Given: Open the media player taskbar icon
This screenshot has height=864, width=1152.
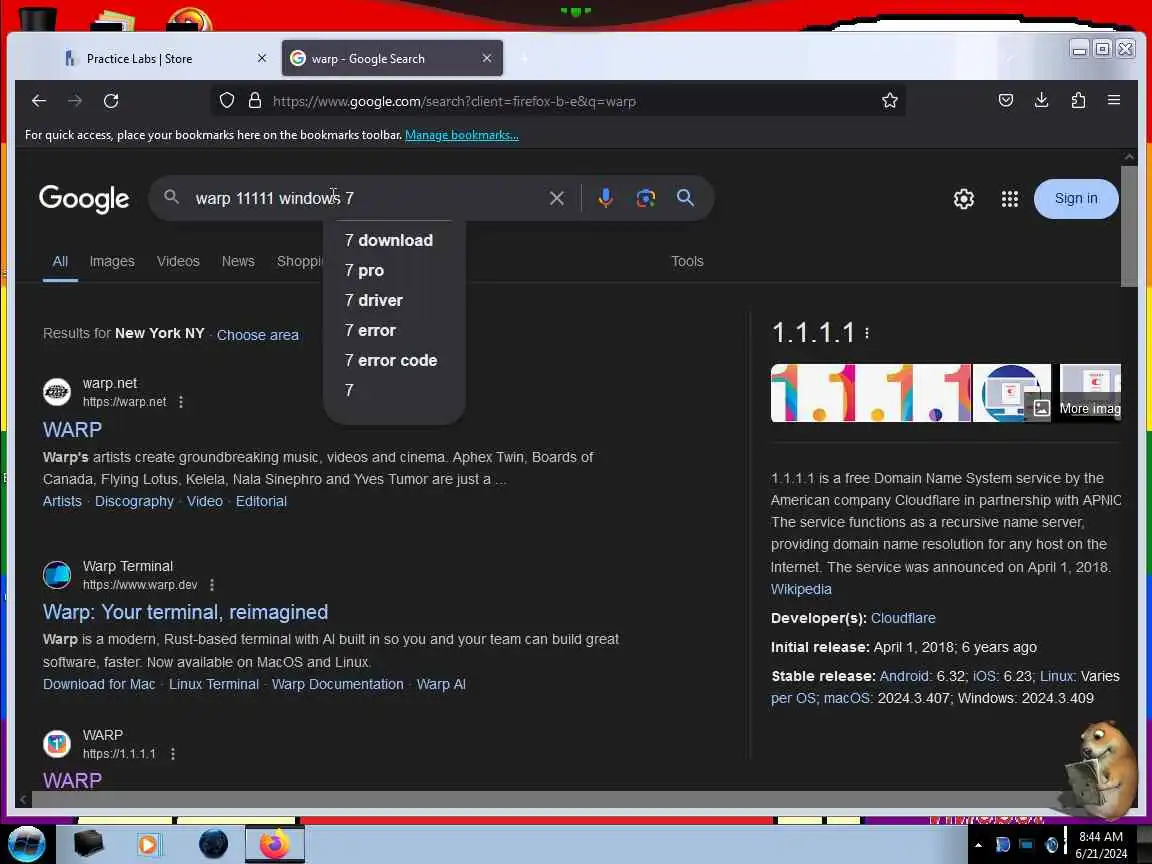Looking at the screenshot, I should point(148,844).
